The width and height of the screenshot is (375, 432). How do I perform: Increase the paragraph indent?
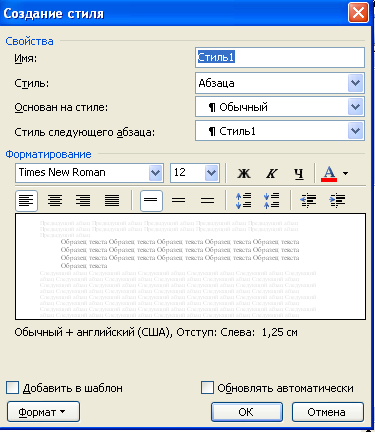337,201
